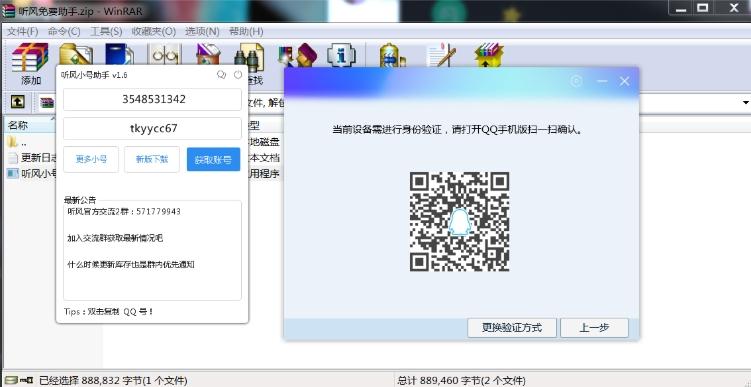Click the Find (binoculars) icon in WinRAR toolbar
Viewport: 751px width, 387px height.
click(x=249, y=58)
